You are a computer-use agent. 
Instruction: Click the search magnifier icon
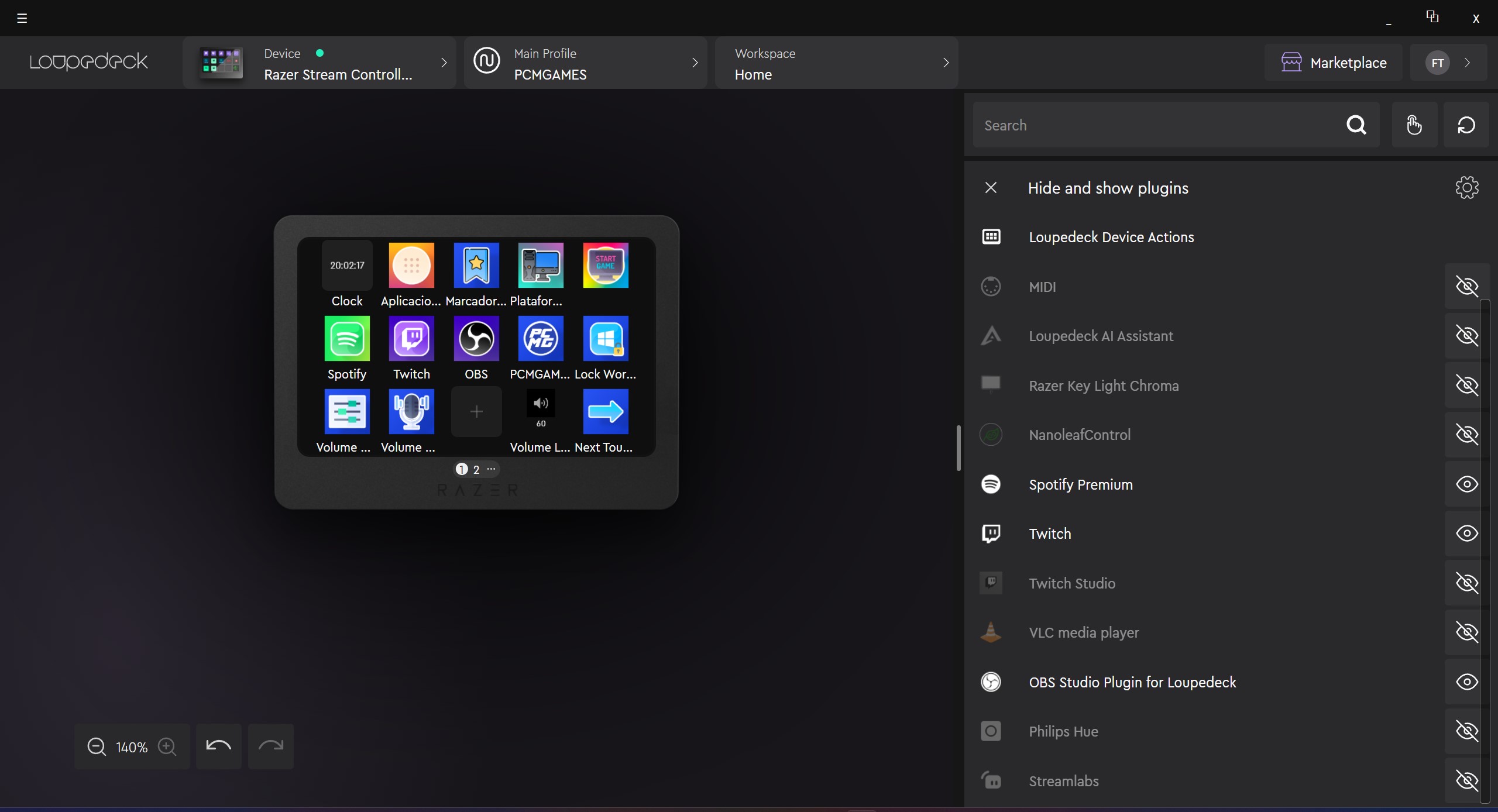[x=1356, y=125]
